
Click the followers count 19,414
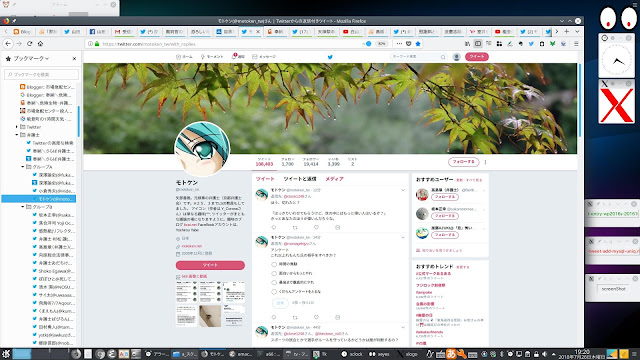(311, 164)
